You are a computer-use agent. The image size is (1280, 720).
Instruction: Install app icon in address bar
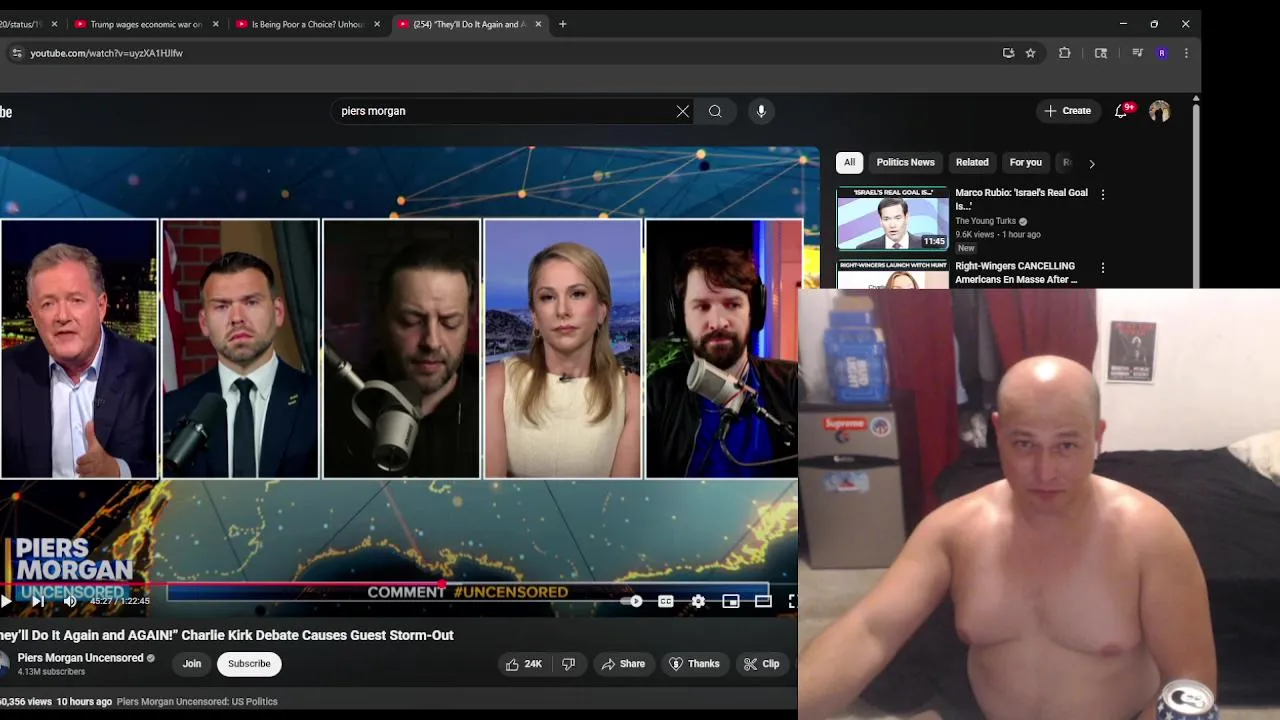pos(1008,53)
